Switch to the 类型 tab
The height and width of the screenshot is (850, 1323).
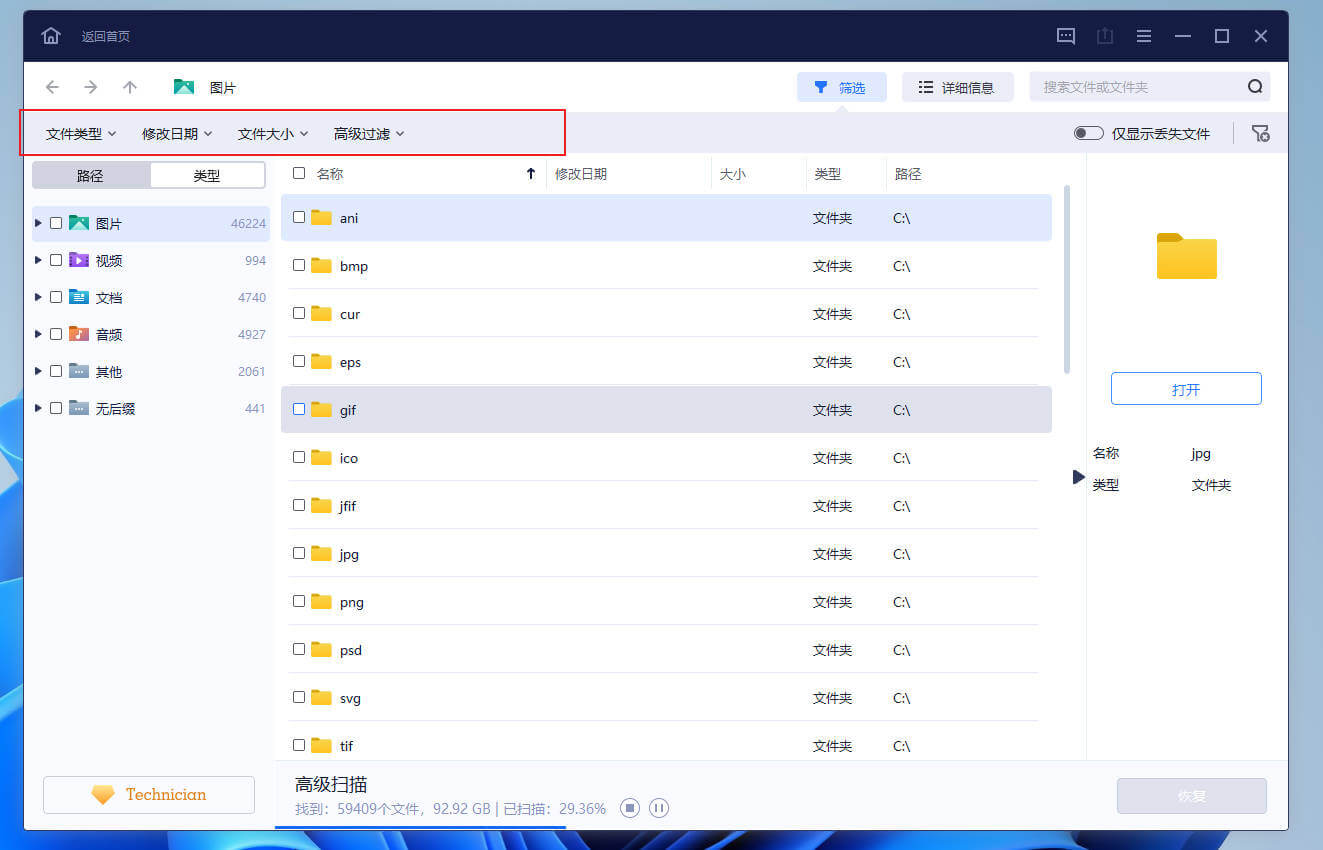(207, 174)
